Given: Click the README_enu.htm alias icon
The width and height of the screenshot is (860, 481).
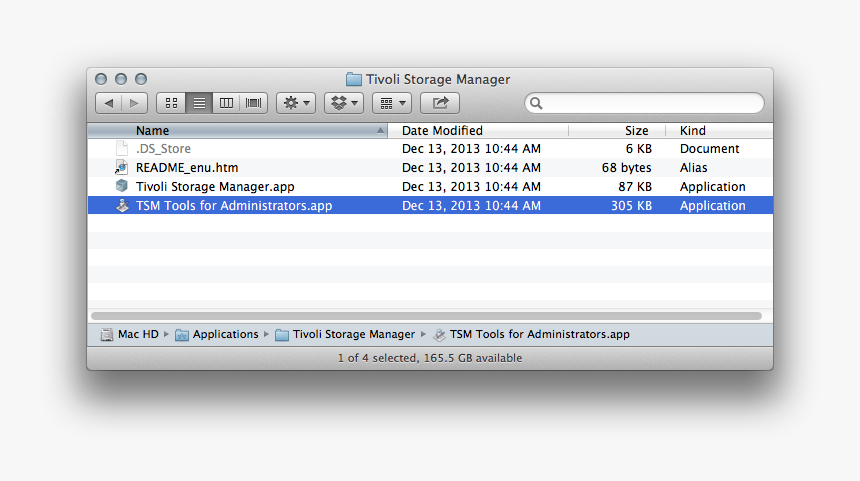Looking at the screenshot, I should (x=122, y=167).
